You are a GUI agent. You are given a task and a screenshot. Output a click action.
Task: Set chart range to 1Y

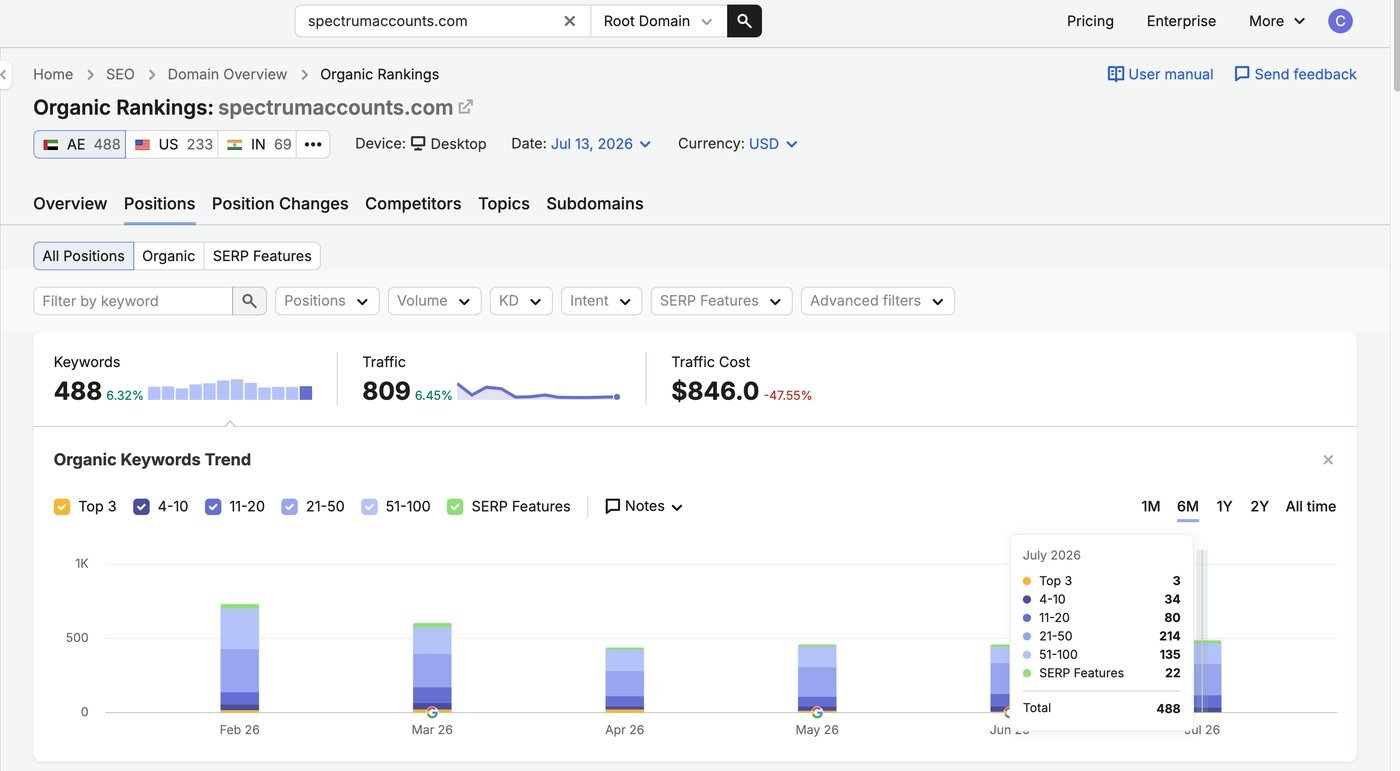(x=1224, y=507)
